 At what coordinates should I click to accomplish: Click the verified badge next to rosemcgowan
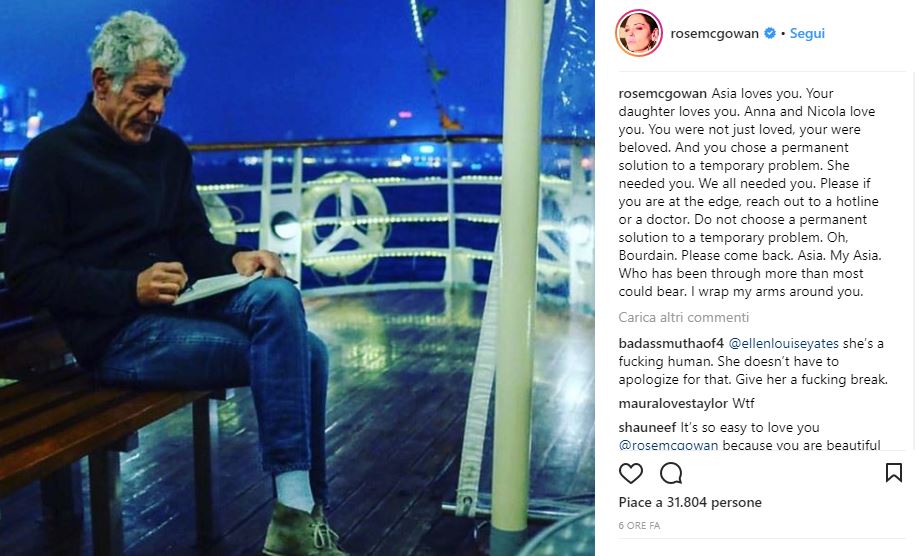[x=770, y=33]
